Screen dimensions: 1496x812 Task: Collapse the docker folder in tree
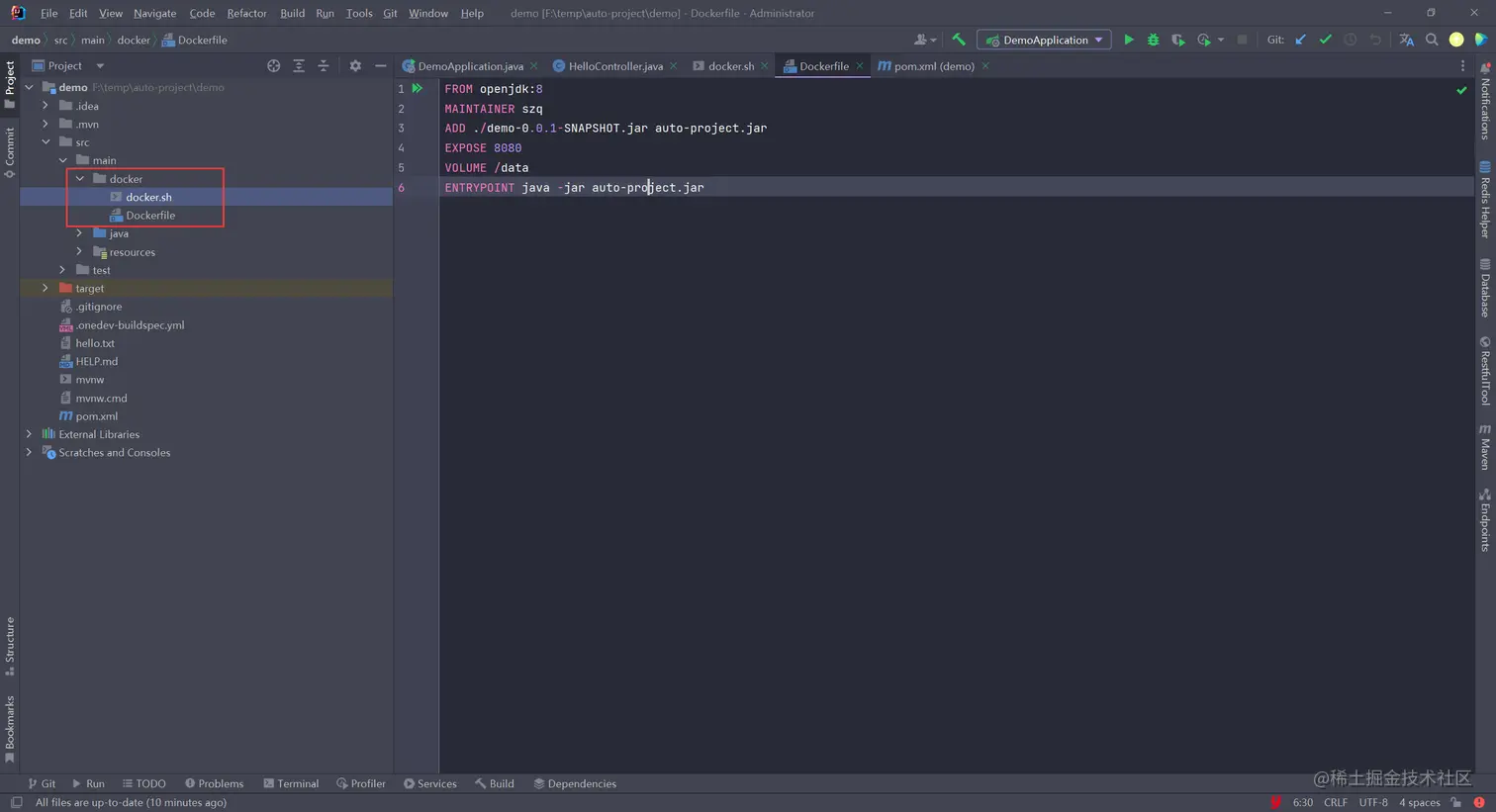tap(80, 179)
